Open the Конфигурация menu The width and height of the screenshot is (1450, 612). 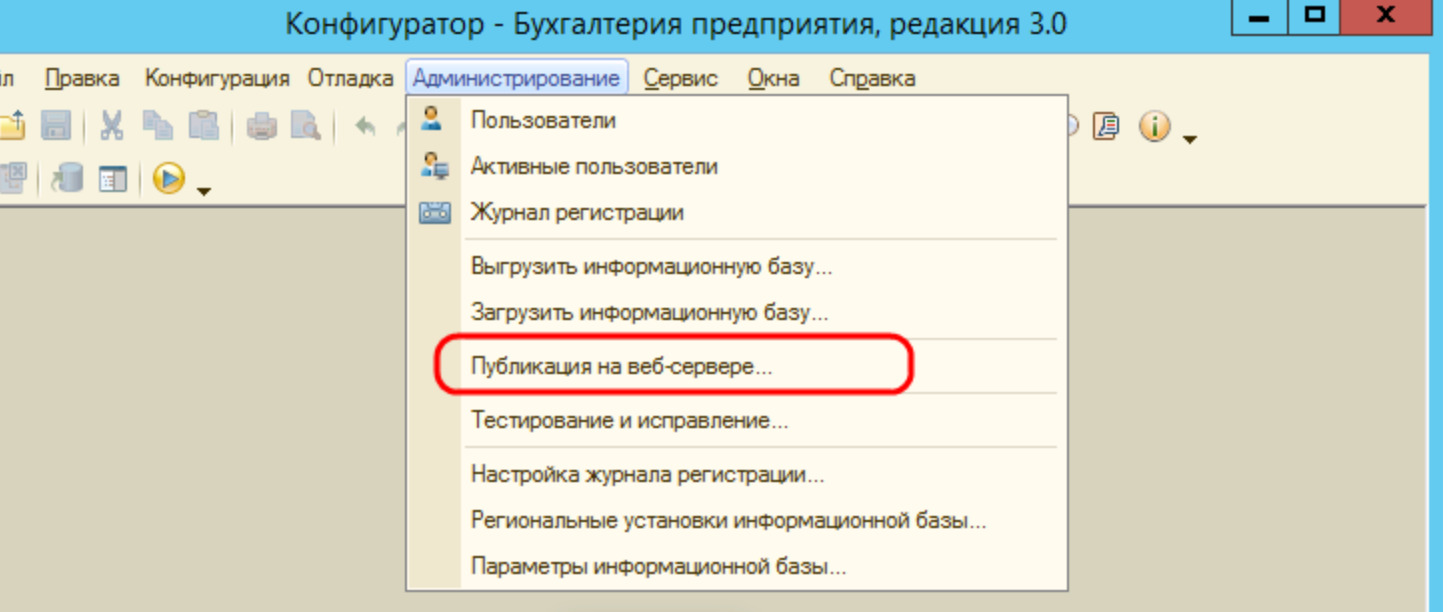coord(217,78)
